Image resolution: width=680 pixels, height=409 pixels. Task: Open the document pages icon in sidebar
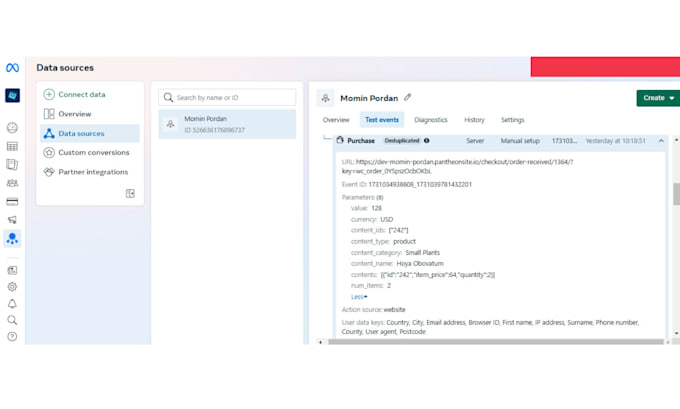pyautogui.click(x=12, y=164)
